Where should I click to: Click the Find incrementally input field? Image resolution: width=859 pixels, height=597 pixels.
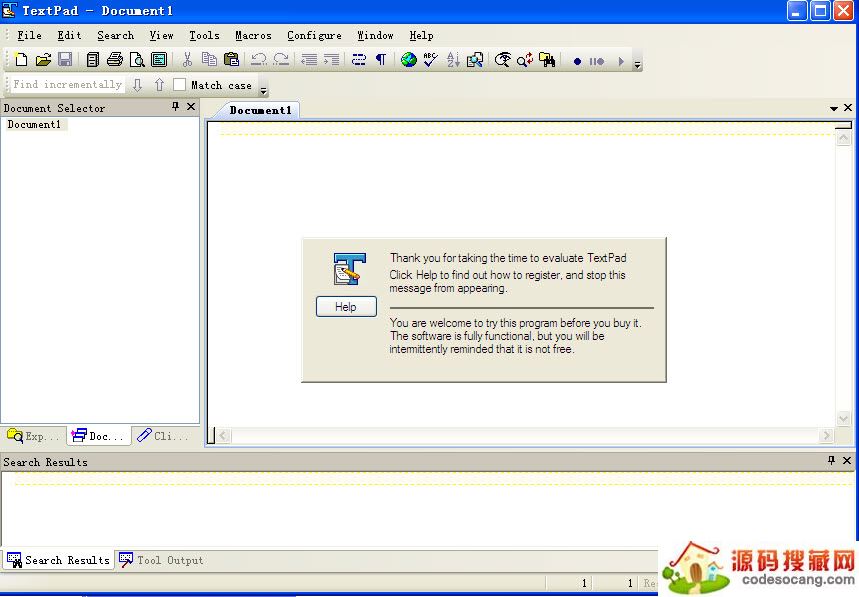(67, 85)
